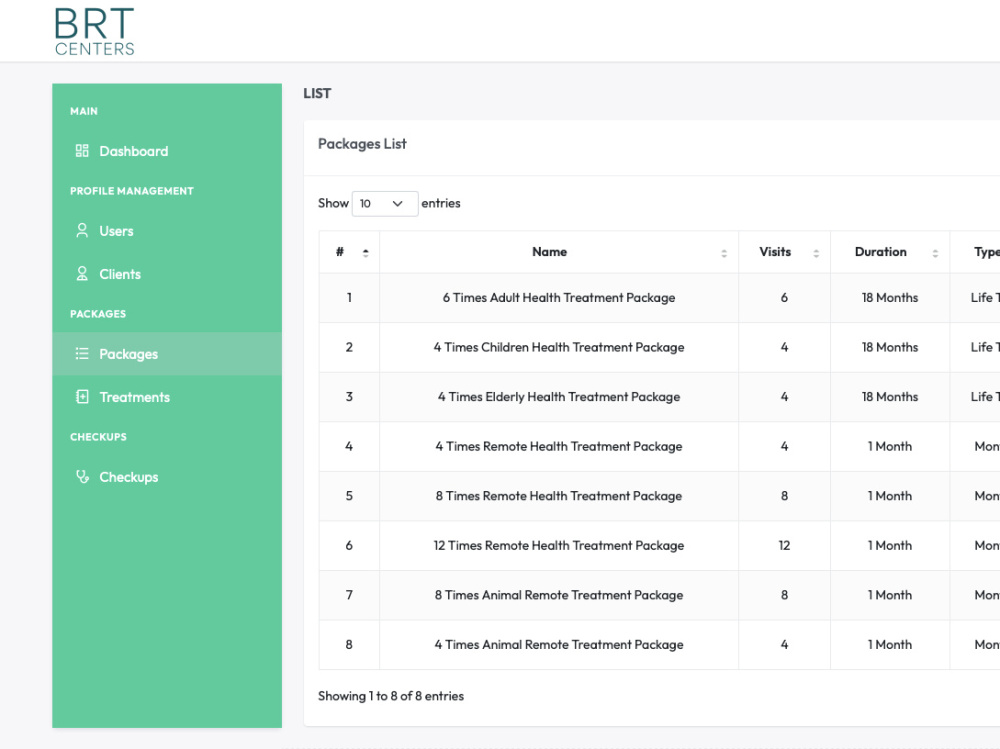Click the LIST page heading
1000x749 pixels.
pyautogui.click(x=317, y=94)
